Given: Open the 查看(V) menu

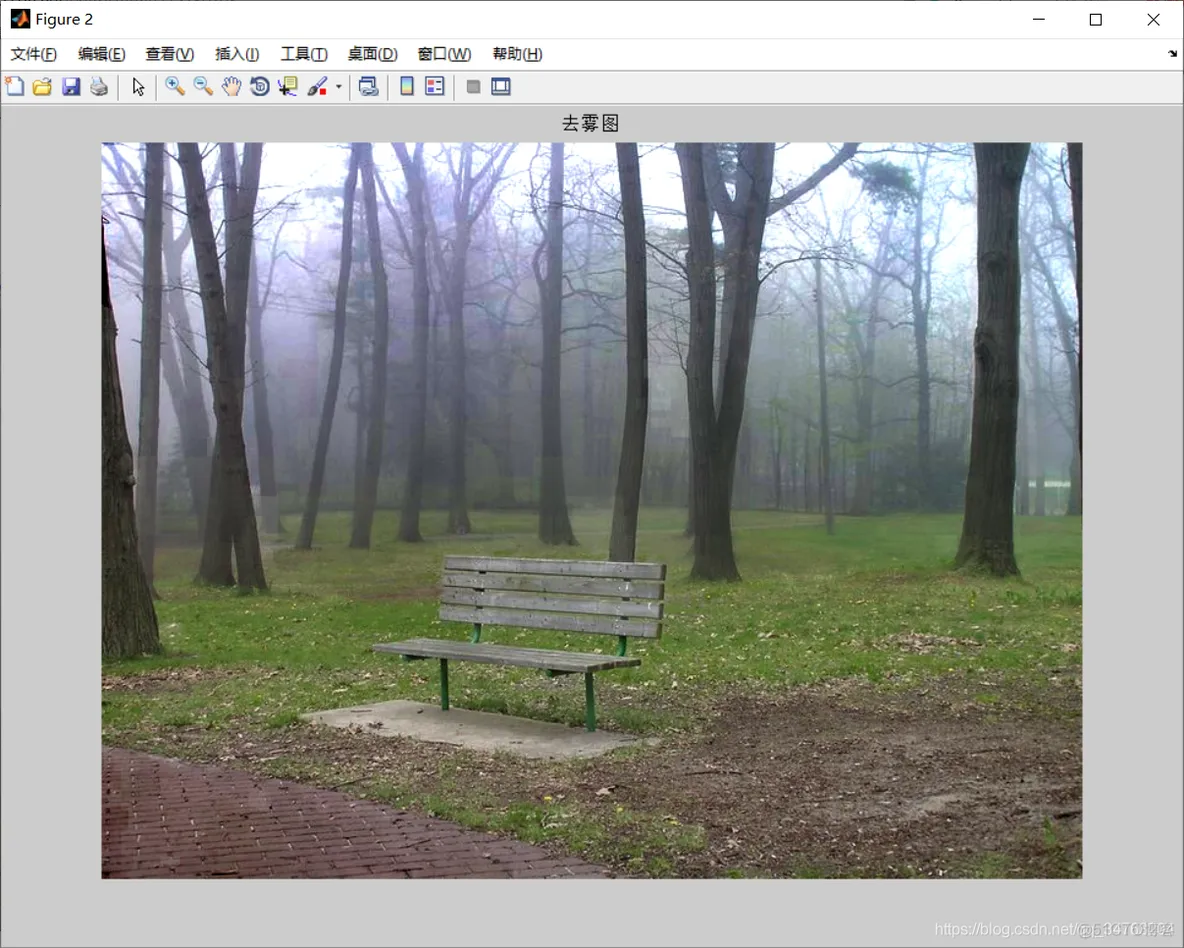Looking at the screenshot, I should pyautogui.click(x=169, y=54).
